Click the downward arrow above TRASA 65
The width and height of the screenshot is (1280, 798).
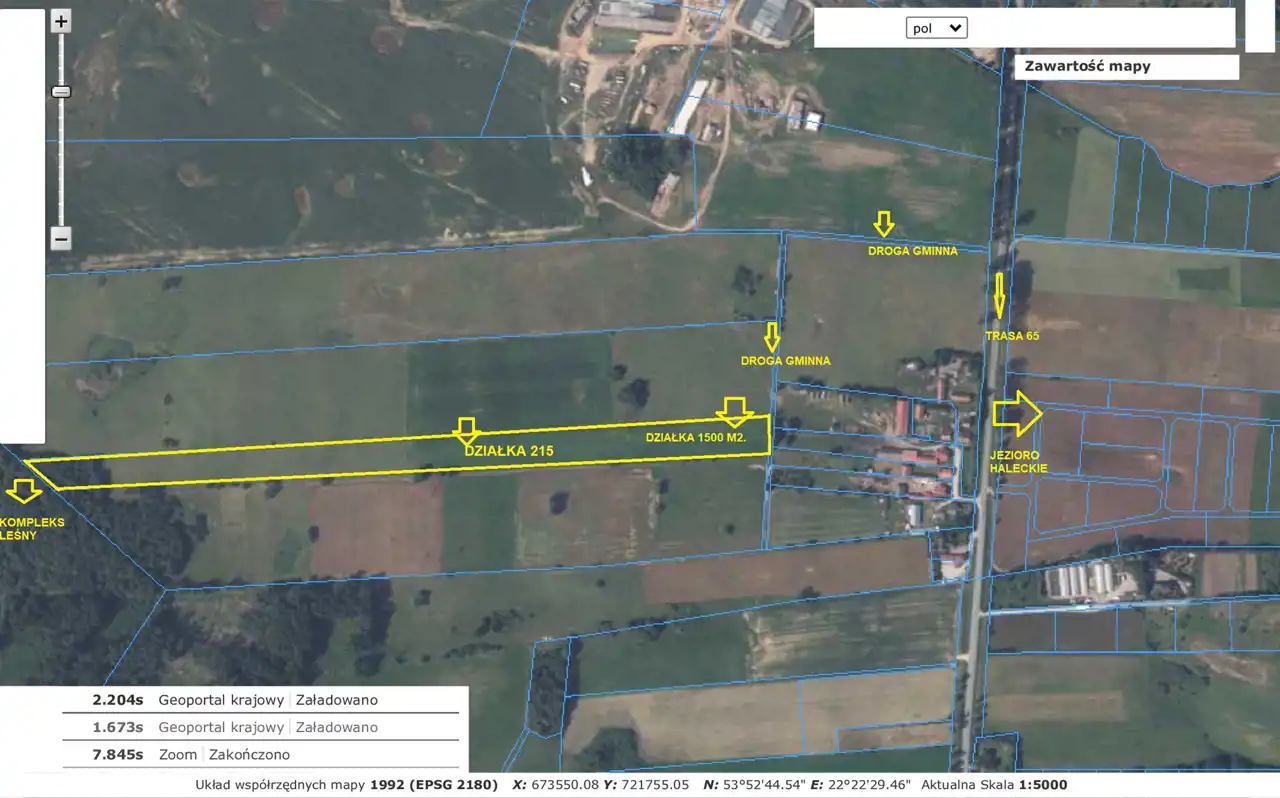click(999, 295)
